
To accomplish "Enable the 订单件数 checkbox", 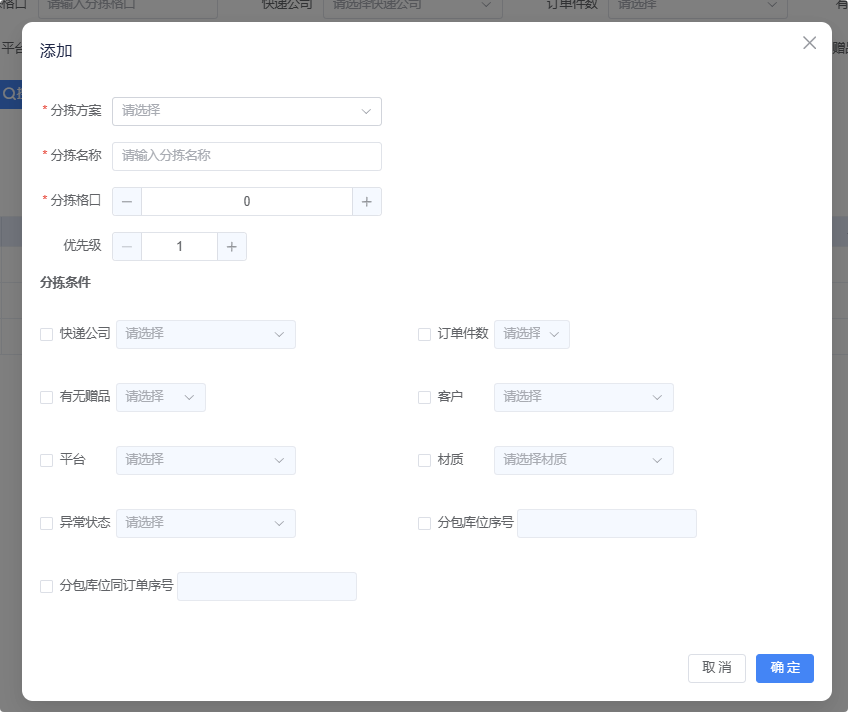I will coord(425,334).
